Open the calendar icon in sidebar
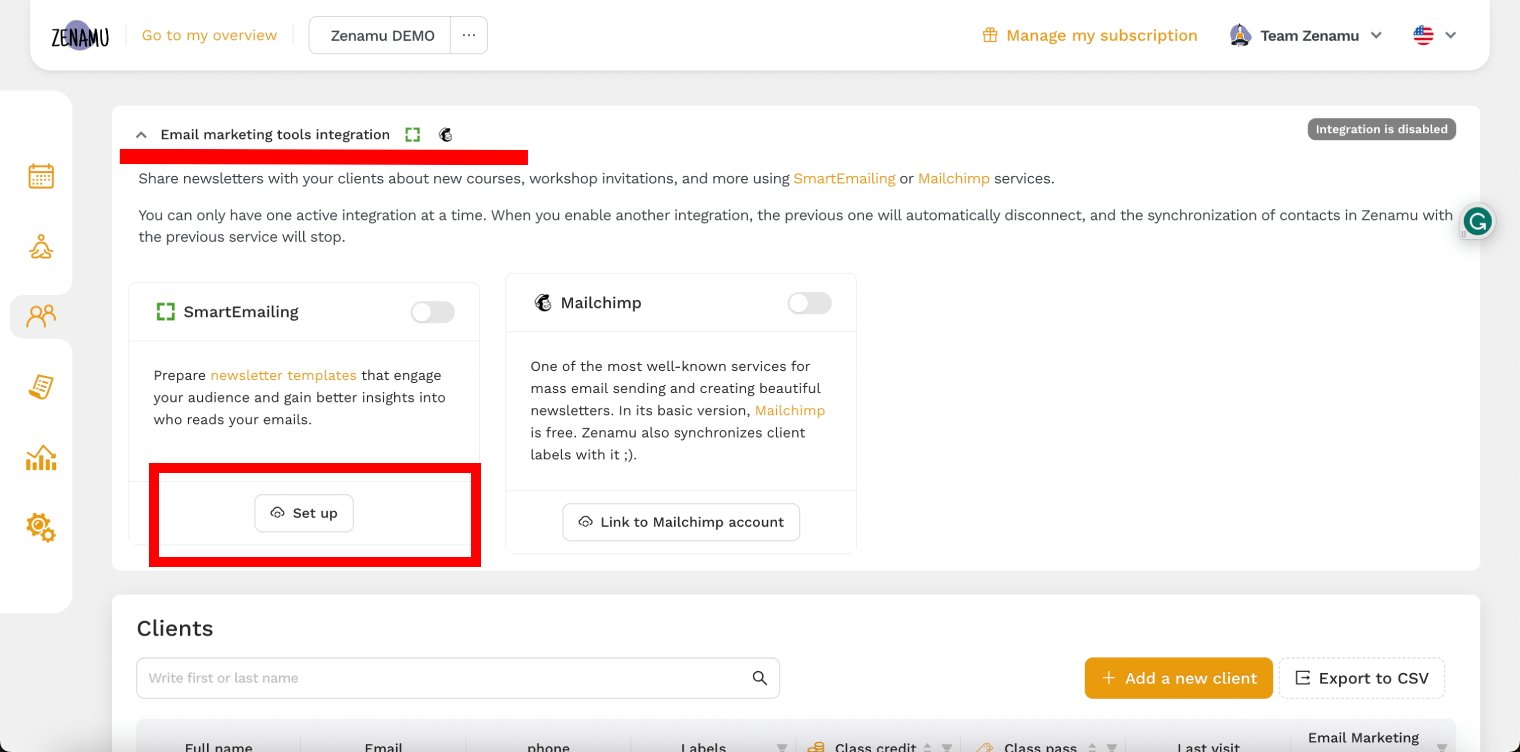The width and height of the screenshot is (1520, 752). tap(41, 176)
